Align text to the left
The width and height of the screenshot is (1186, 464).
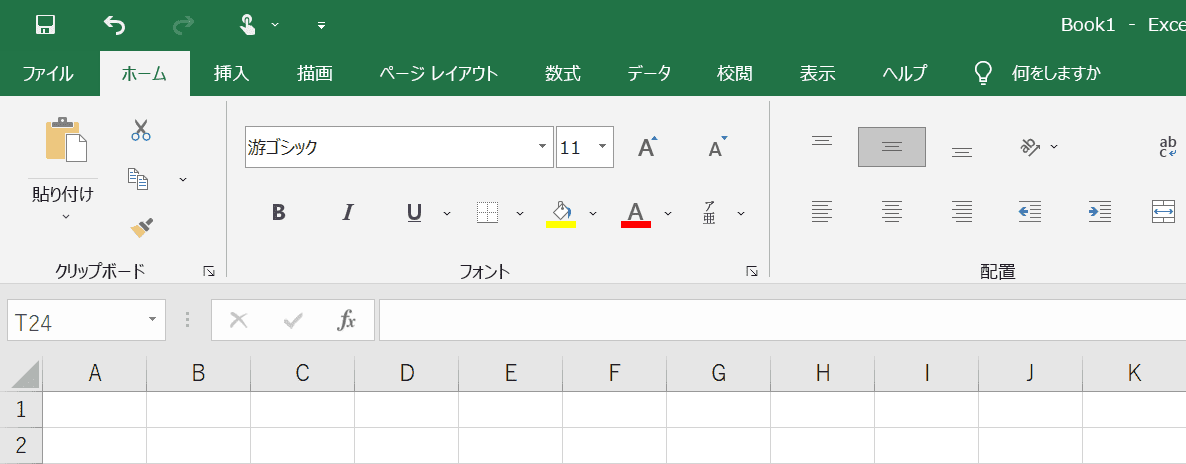coord(822,212)
